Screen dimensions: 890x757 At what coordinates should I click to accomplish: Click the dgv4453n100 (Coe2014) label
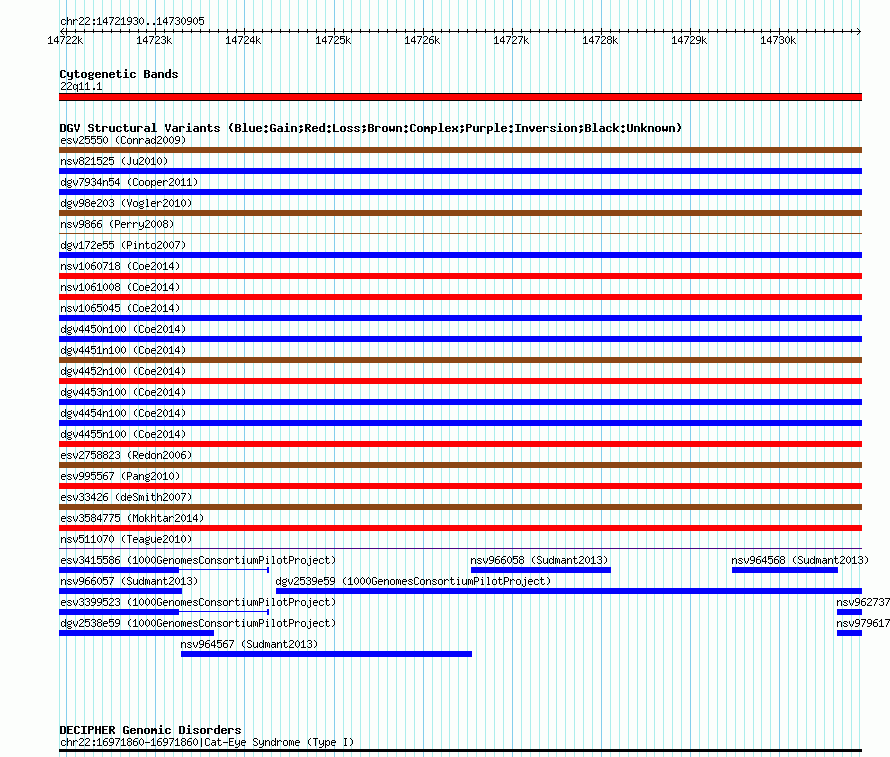tap(123, 392)
